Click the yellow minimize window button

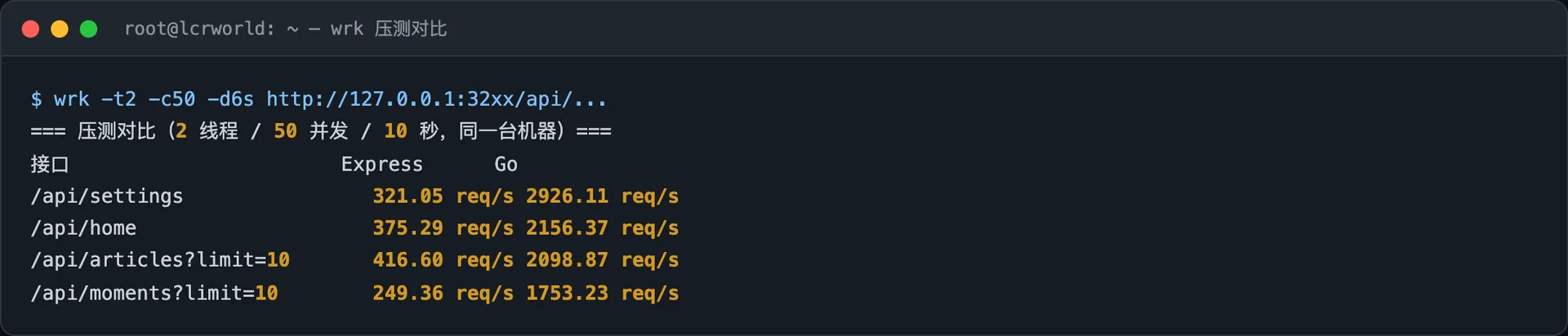[60, 29]
